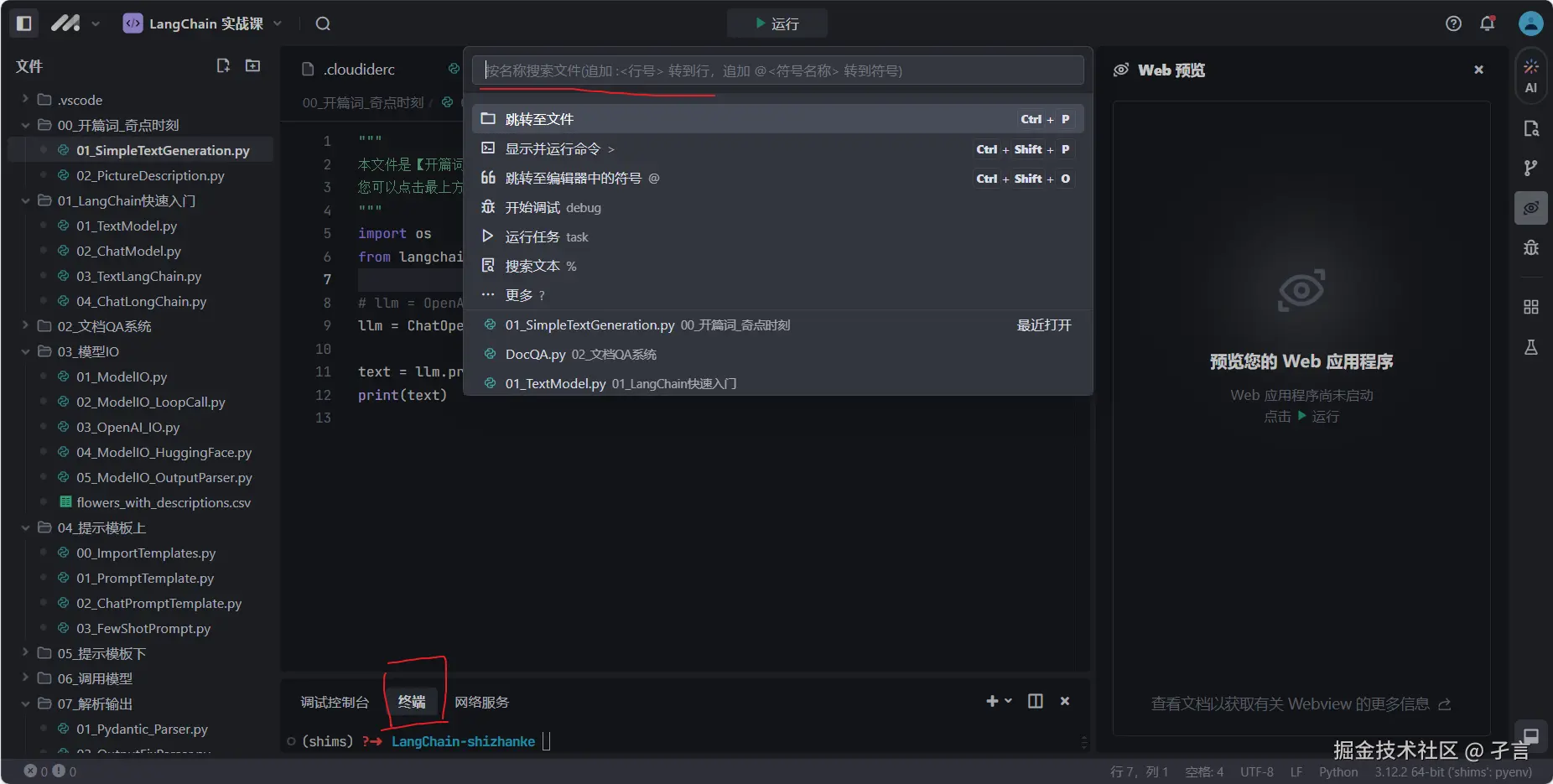Open the debug panel on the right sidebar
1553x784 pixels.
click(x=1531, y=247)
